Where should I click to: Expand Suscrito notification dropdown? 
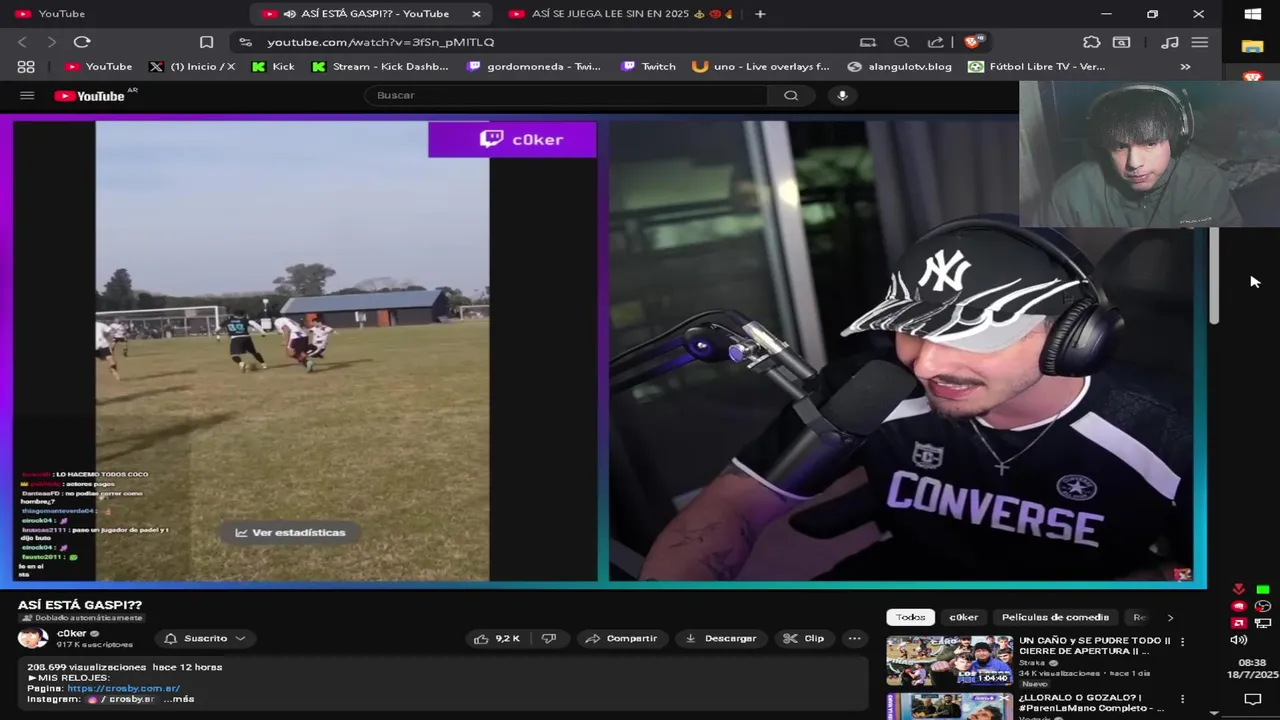click(x=205, y=638)
